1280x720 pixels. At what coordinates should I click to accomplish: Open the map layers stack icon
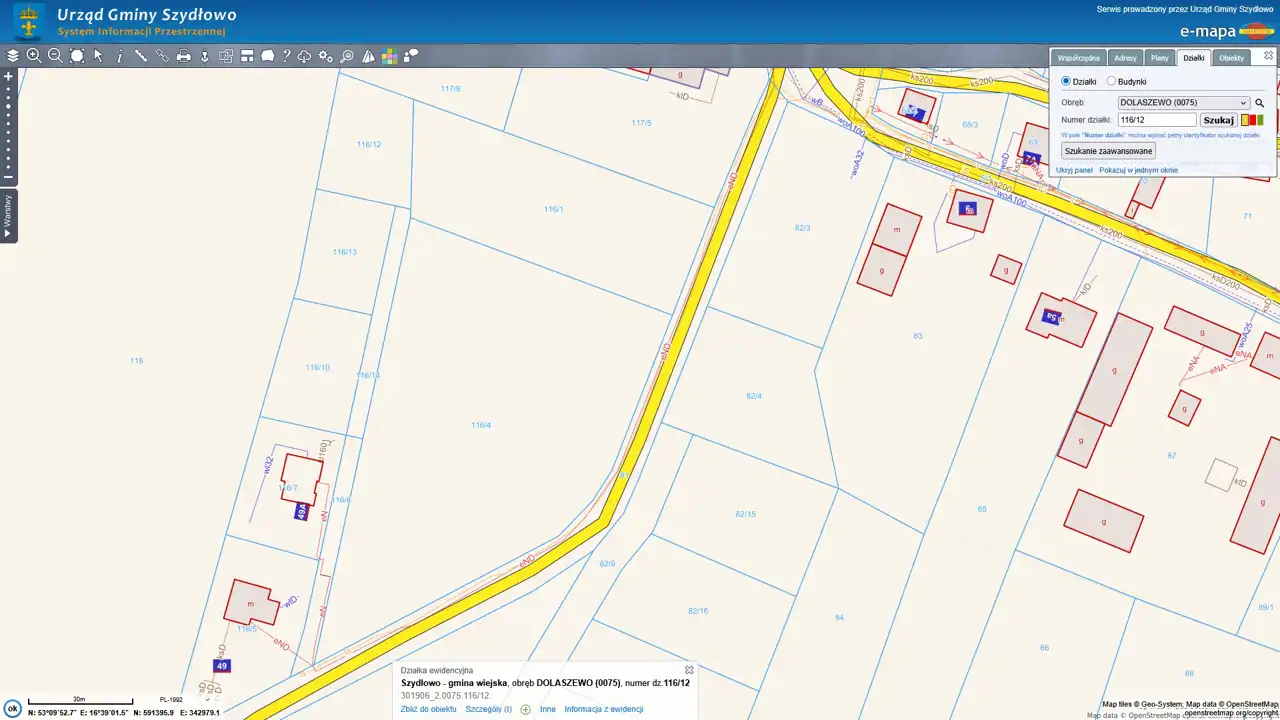(x=13, y=56)
